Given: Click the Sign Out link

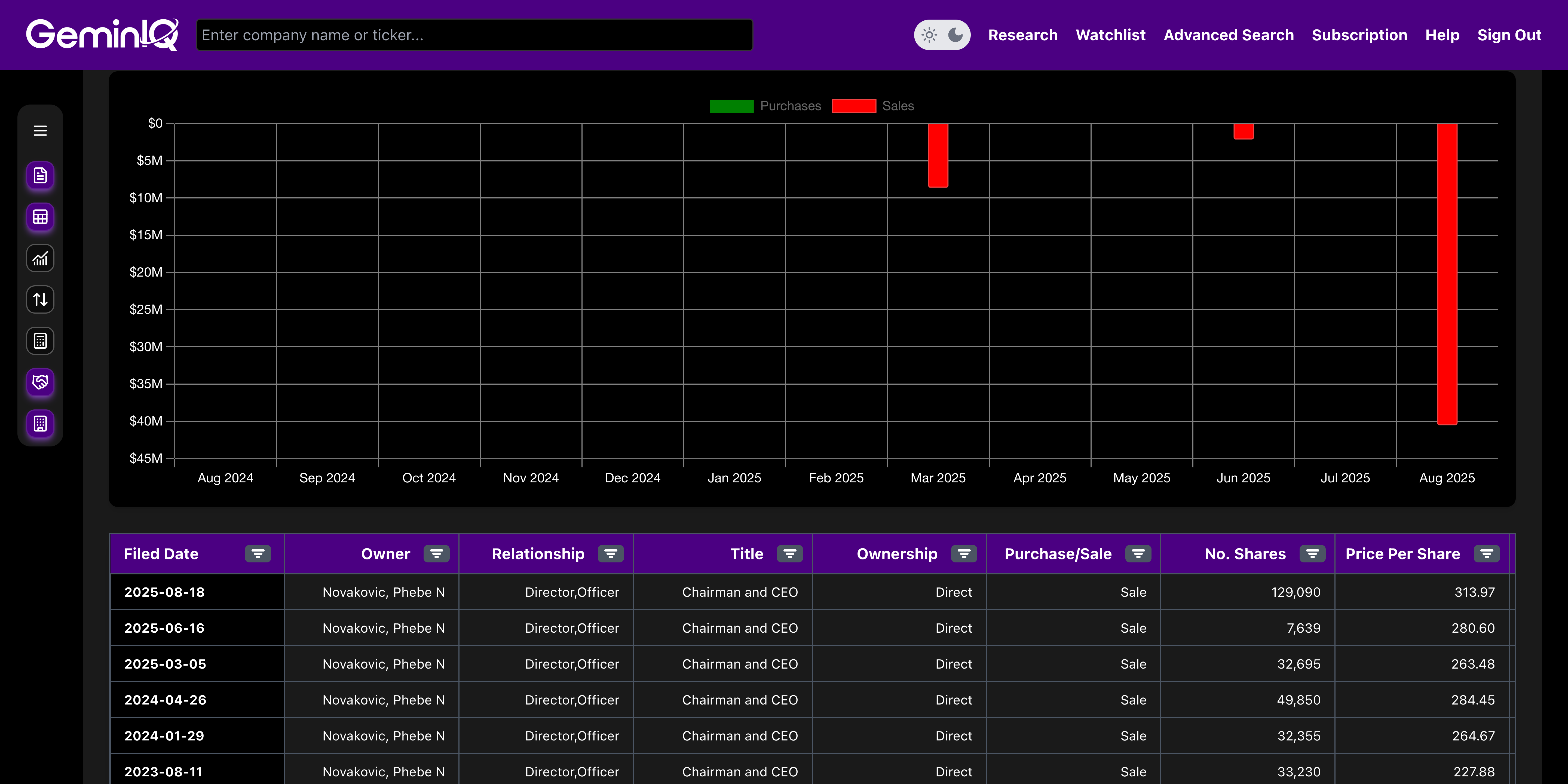Looking at the screenshot, I should [x=1509, y=35].
